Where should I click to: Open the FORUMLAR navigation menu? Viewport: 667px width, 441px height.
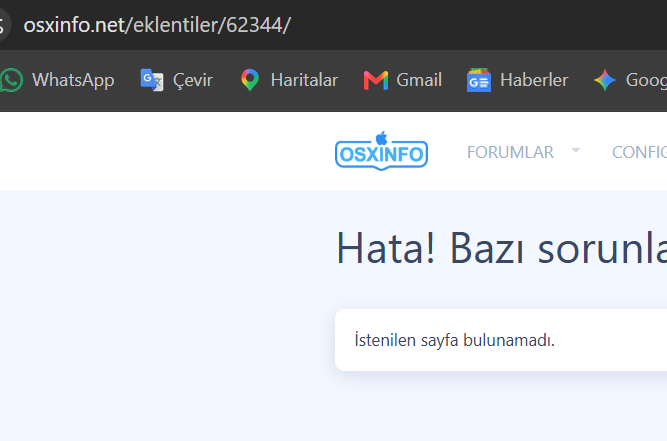pyautogui.click(x=510, y=152)
